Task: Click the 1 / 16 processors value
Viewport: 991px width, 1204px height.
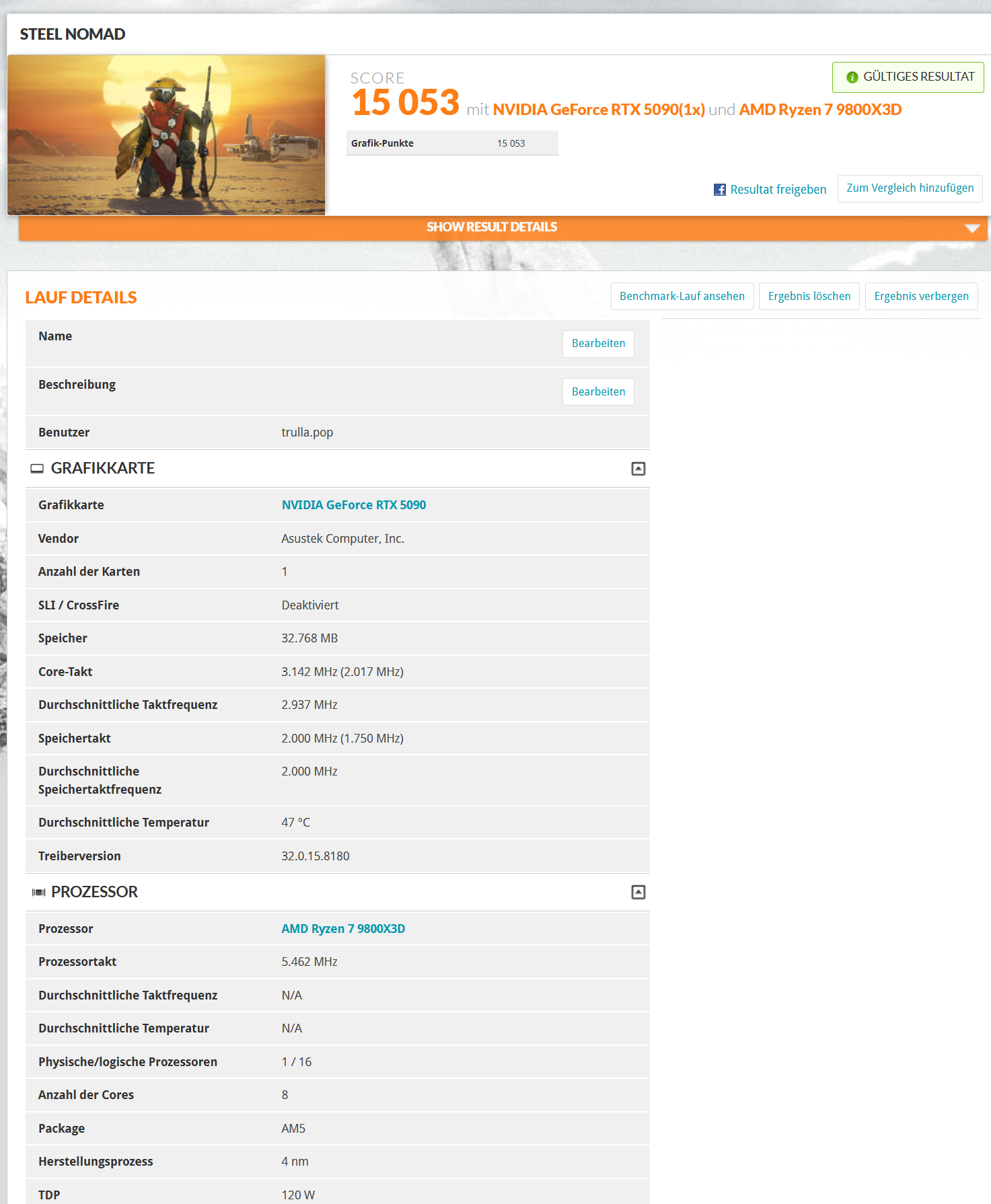Action: [296, 1062]
